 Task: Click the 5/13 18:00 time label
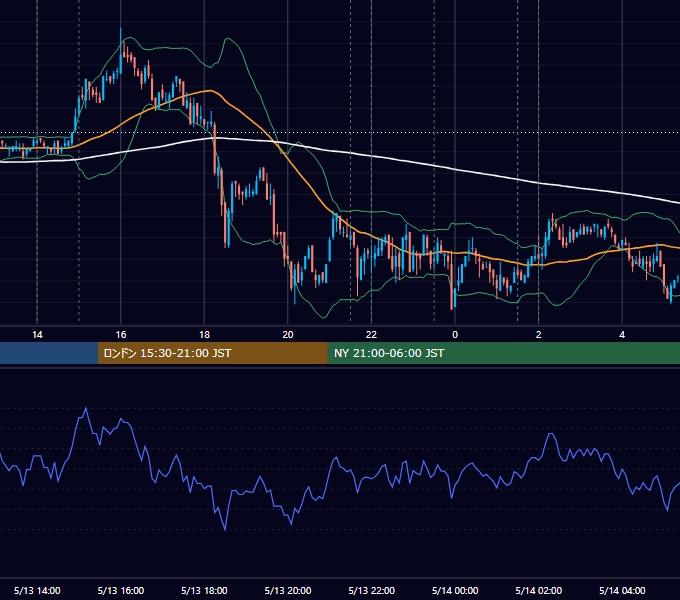204,590
